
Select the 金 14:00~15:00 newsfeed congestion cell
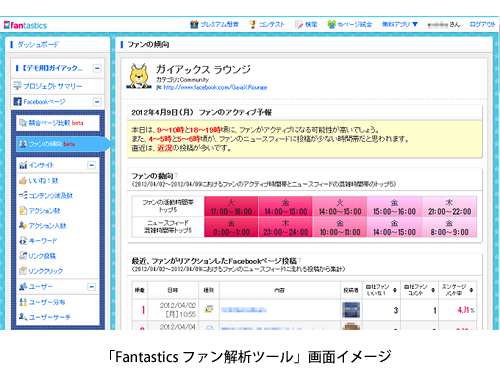tap(394, 227)
